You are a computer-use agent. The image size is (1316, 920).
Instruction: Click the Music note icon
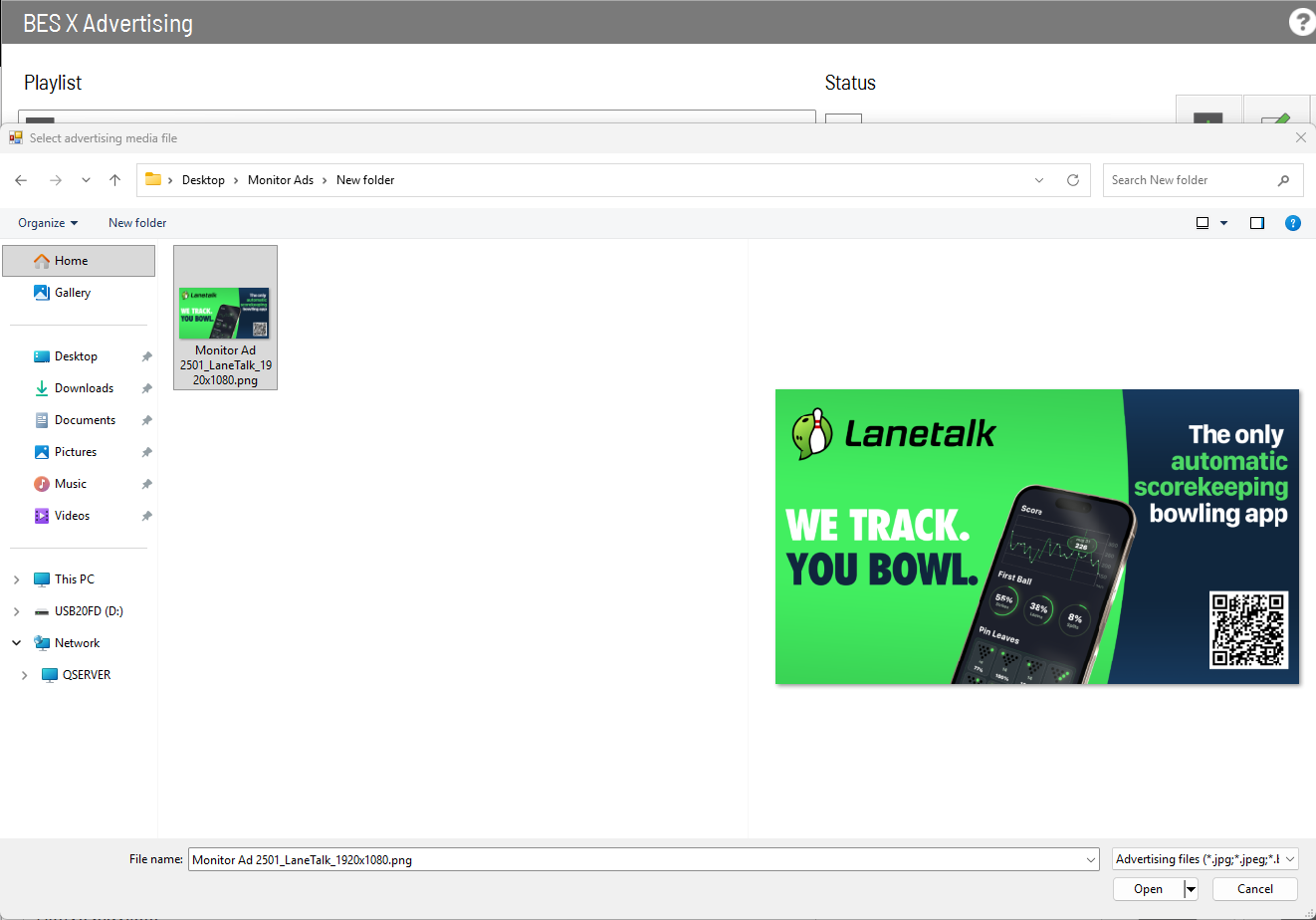point(42,484)
